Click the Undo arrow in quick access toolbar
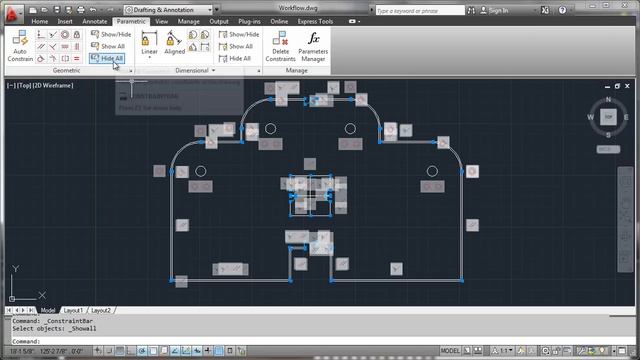Viewport: 640px width, 360px height. tap(93, 9)
